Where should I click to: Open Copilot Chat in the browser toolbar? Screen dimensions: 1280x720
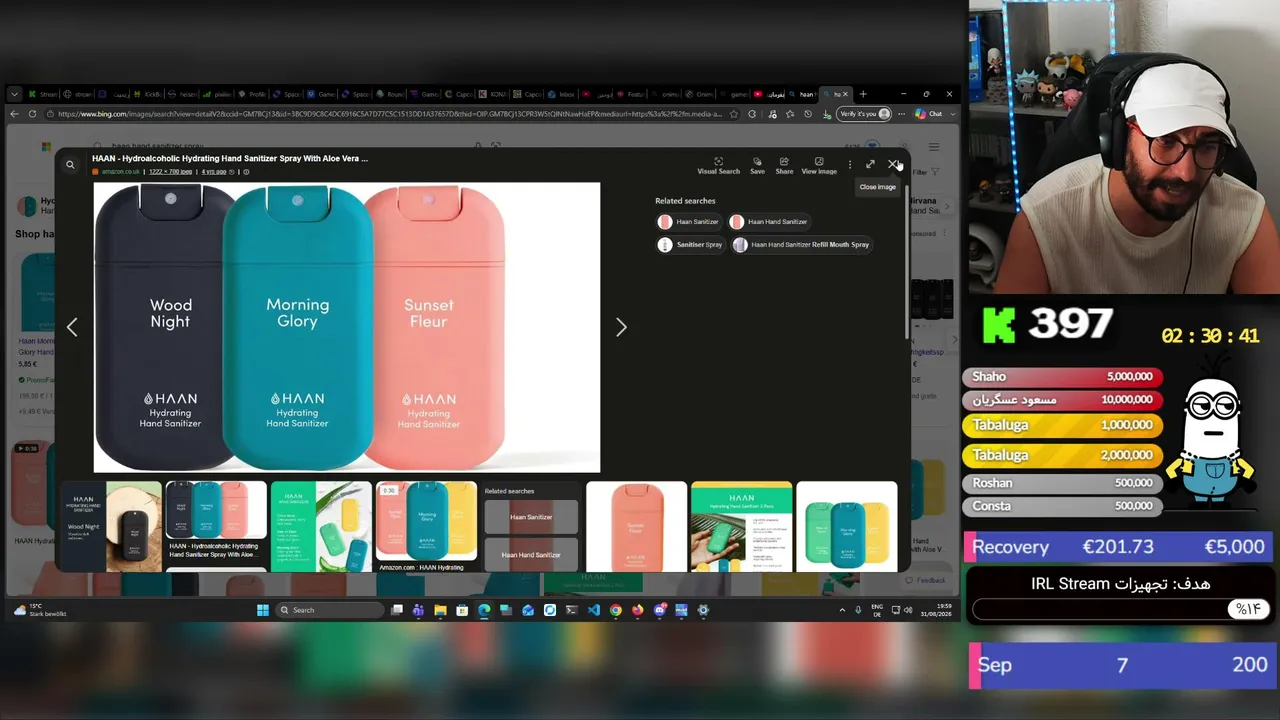click(929, 114)
